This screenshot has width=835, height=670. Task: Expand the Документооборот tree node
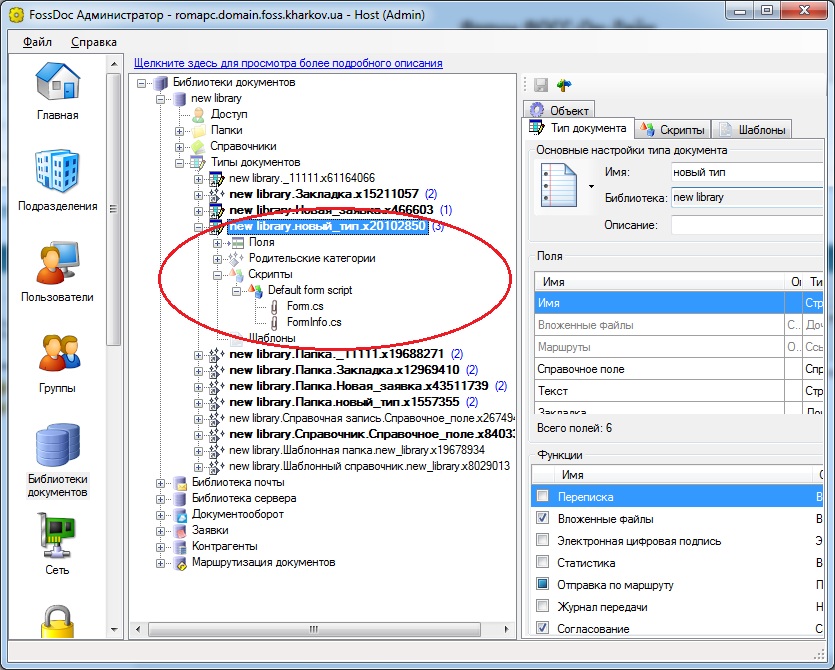[x=161, y=515]
